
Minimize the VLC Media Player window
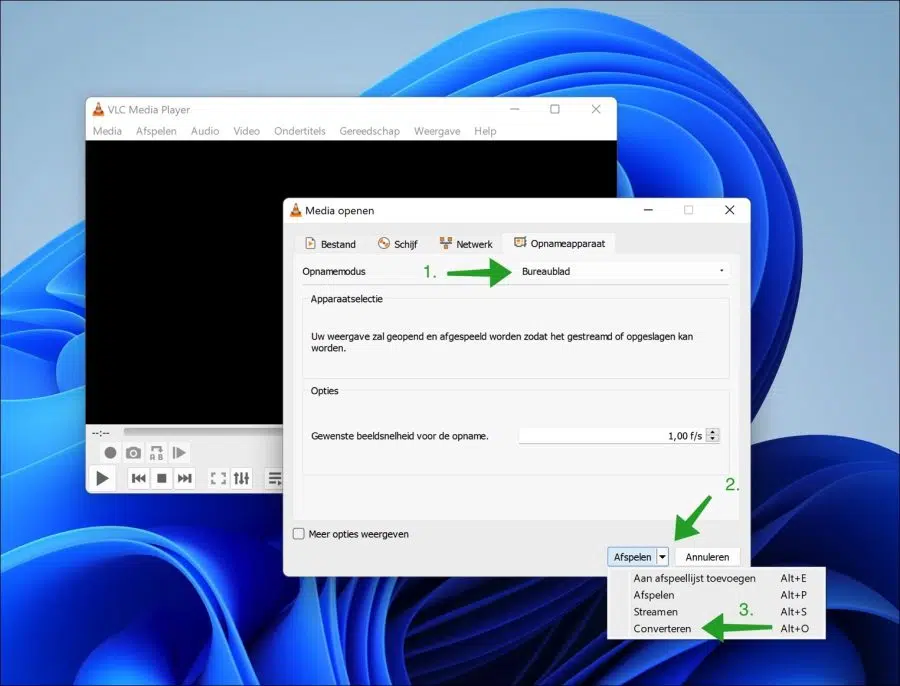coord(515,109)
